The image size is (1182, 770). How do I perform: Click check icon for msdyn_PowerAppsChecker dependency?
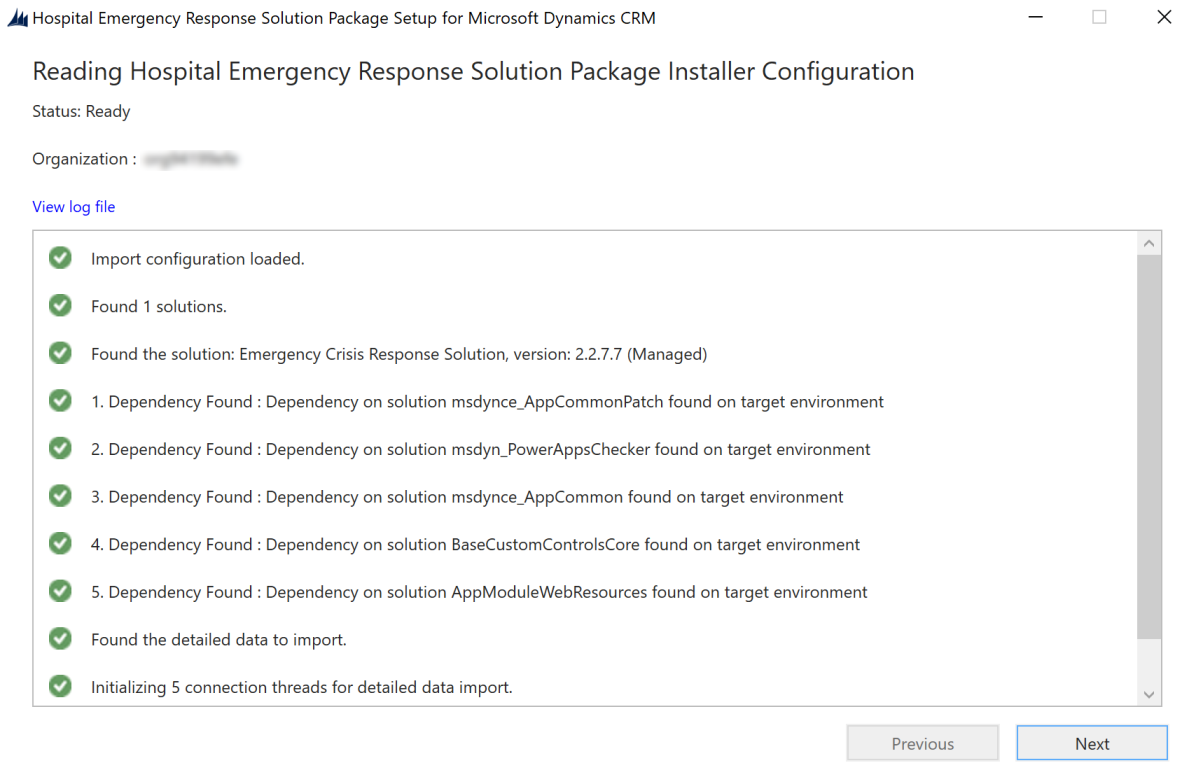coord(61,449)
